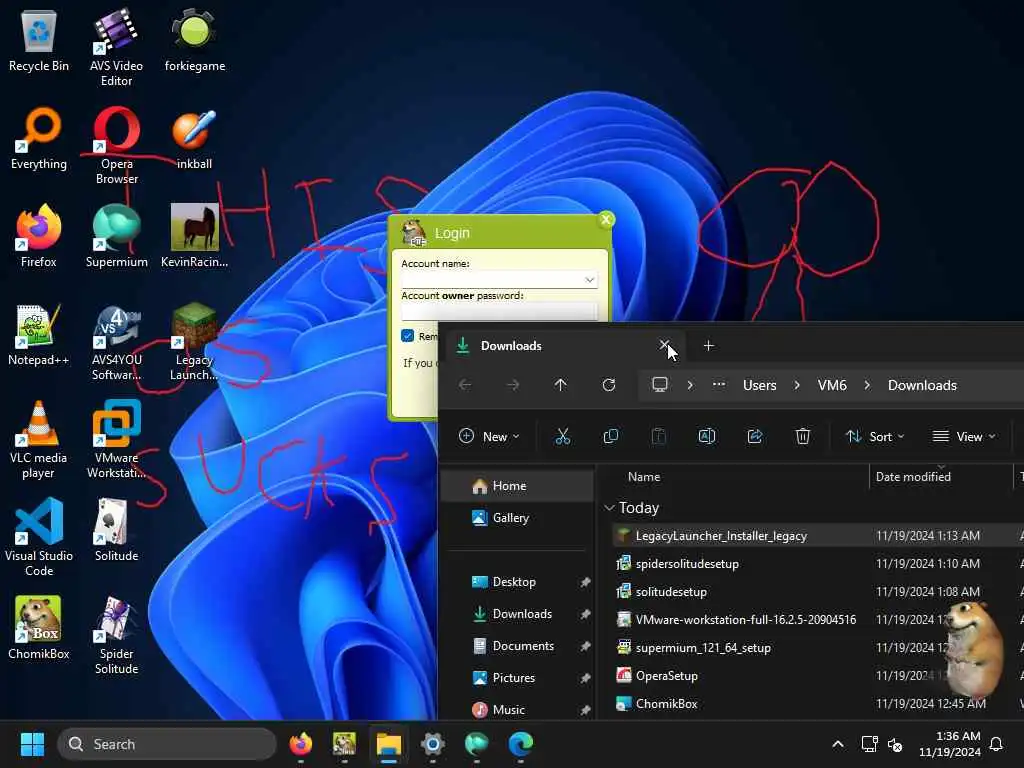The height and width of the screenshot is (768, 1024).
Task: Open Documents in the navigation pane
Action: point(518,646)
